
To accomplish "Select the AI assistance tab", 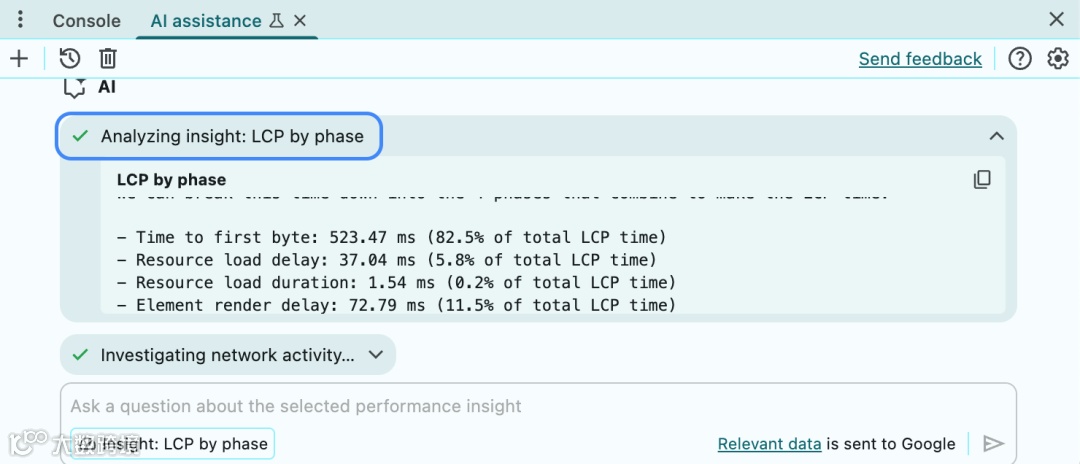I will (206, 21).
